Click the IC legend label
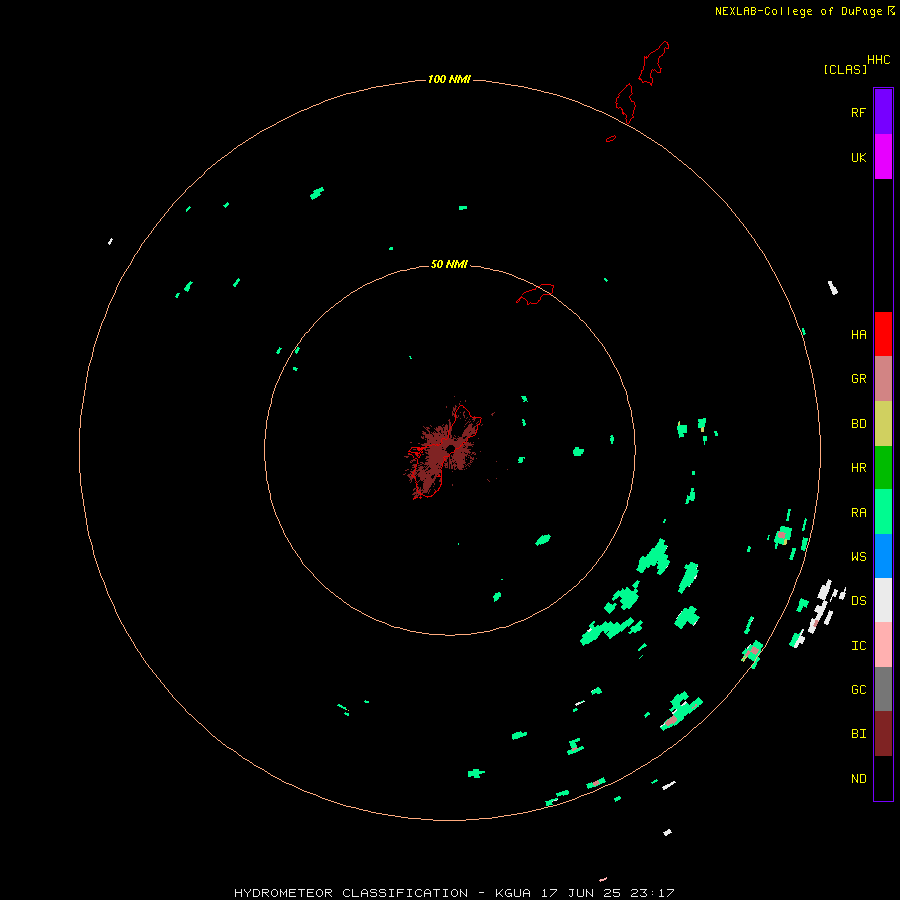This screenshot has width=900, height=900. [858, 646]
